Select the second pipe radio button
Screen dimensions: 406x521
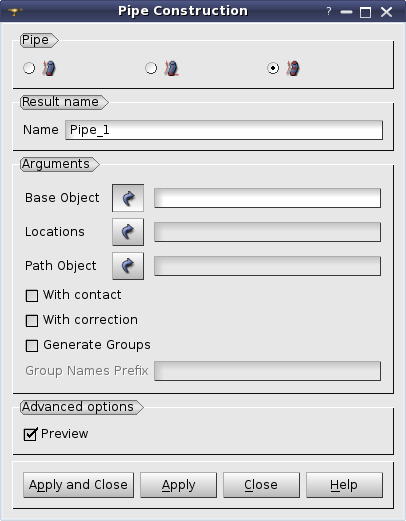151,68
